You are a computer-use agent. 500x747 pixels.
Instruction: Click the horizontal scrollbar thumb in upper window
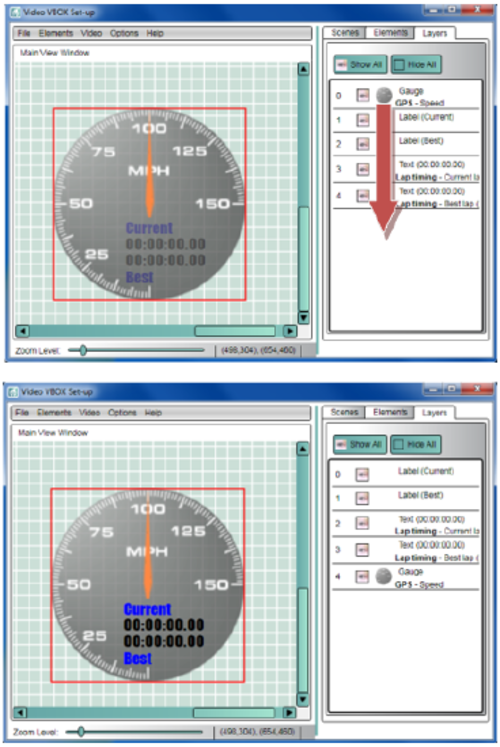click(x=235, y=331)
